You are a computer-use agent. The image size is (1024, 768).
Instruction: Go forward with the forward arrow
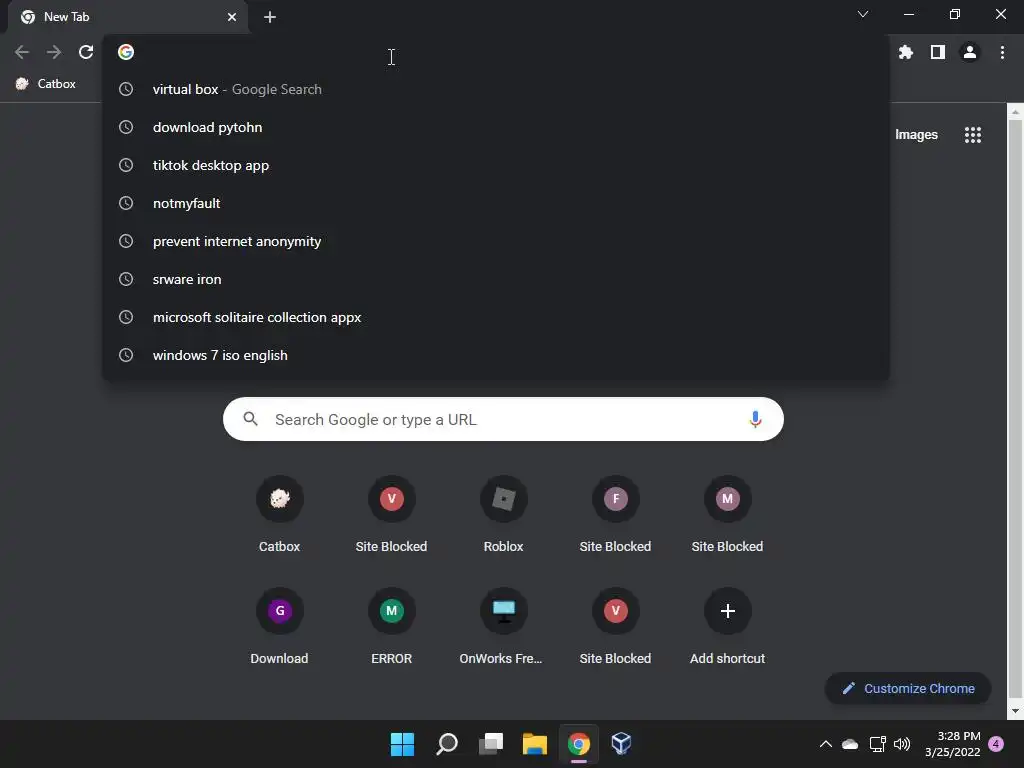(x=54, y=52)
